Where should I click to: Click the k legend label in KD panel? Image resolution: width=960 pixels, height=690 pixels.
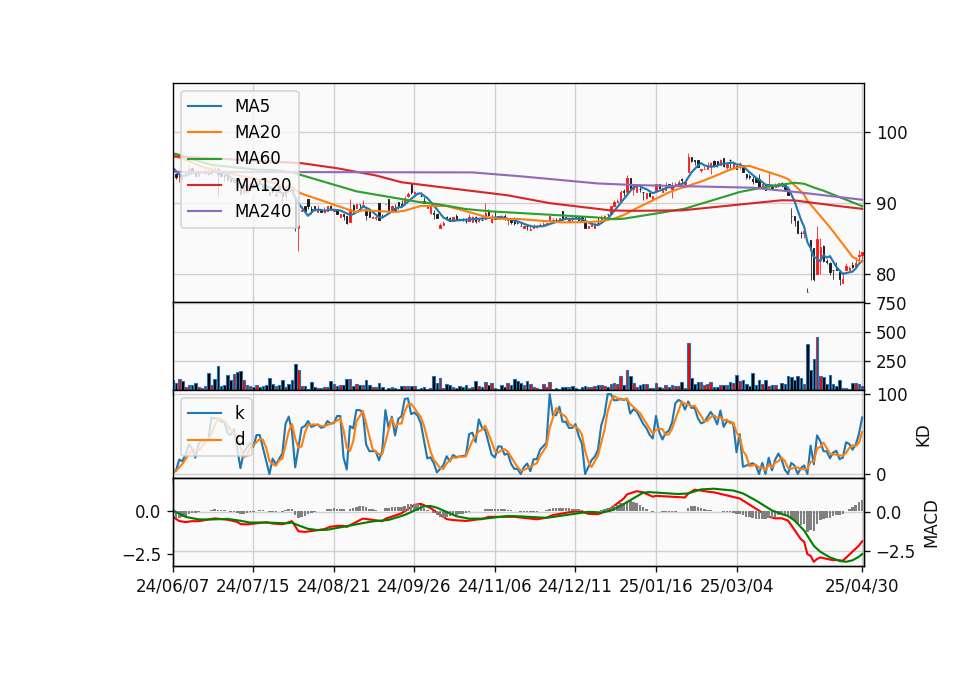coord(239,412)
